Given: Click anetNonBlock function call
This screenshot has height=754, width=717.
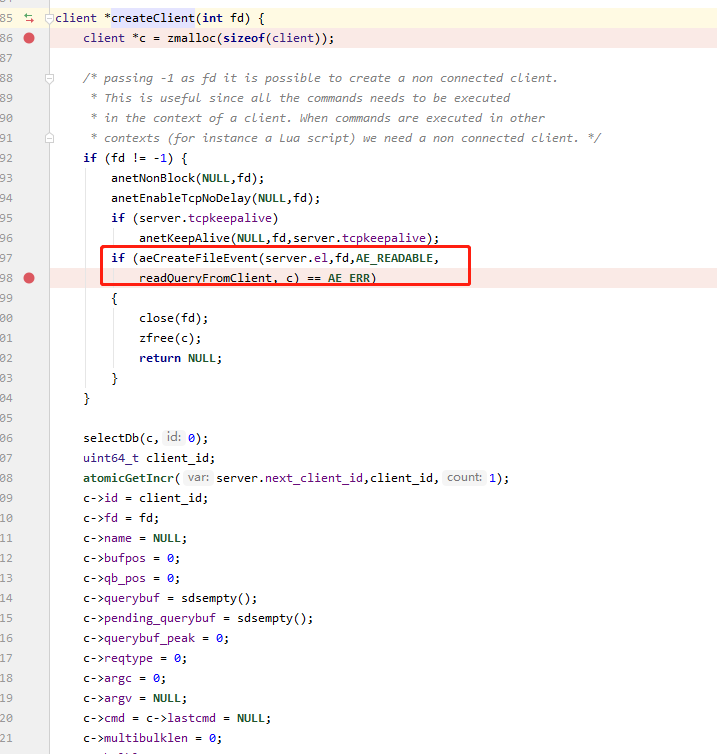Looking at the screenshot, I should coord(153,178).
